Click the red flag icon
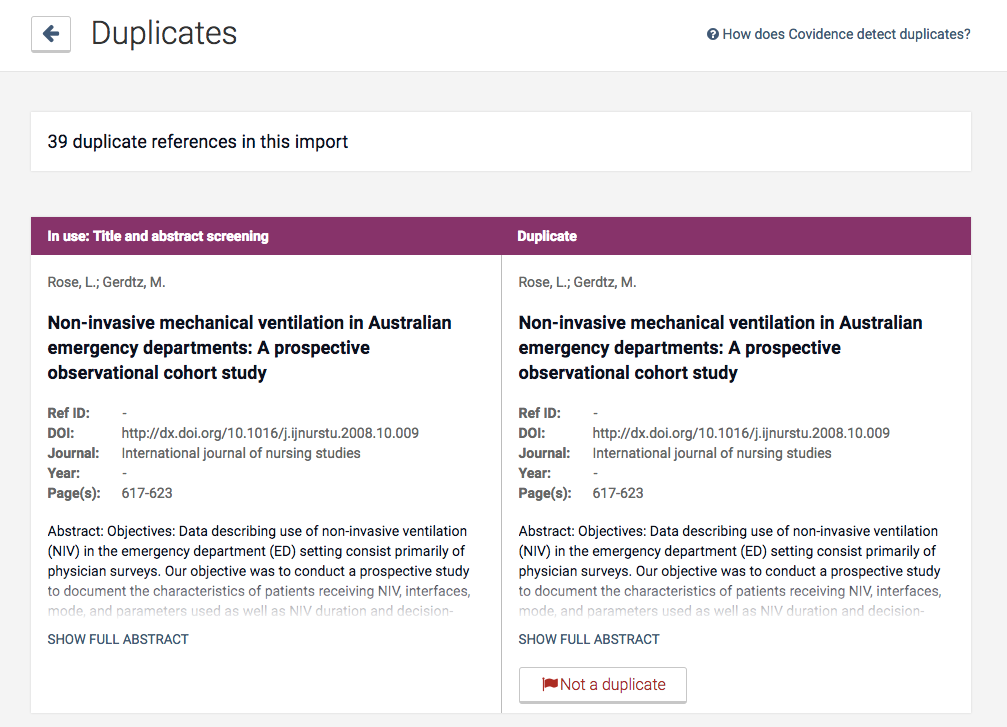This screenshot has width=1007, height=727. pos(549,684)
